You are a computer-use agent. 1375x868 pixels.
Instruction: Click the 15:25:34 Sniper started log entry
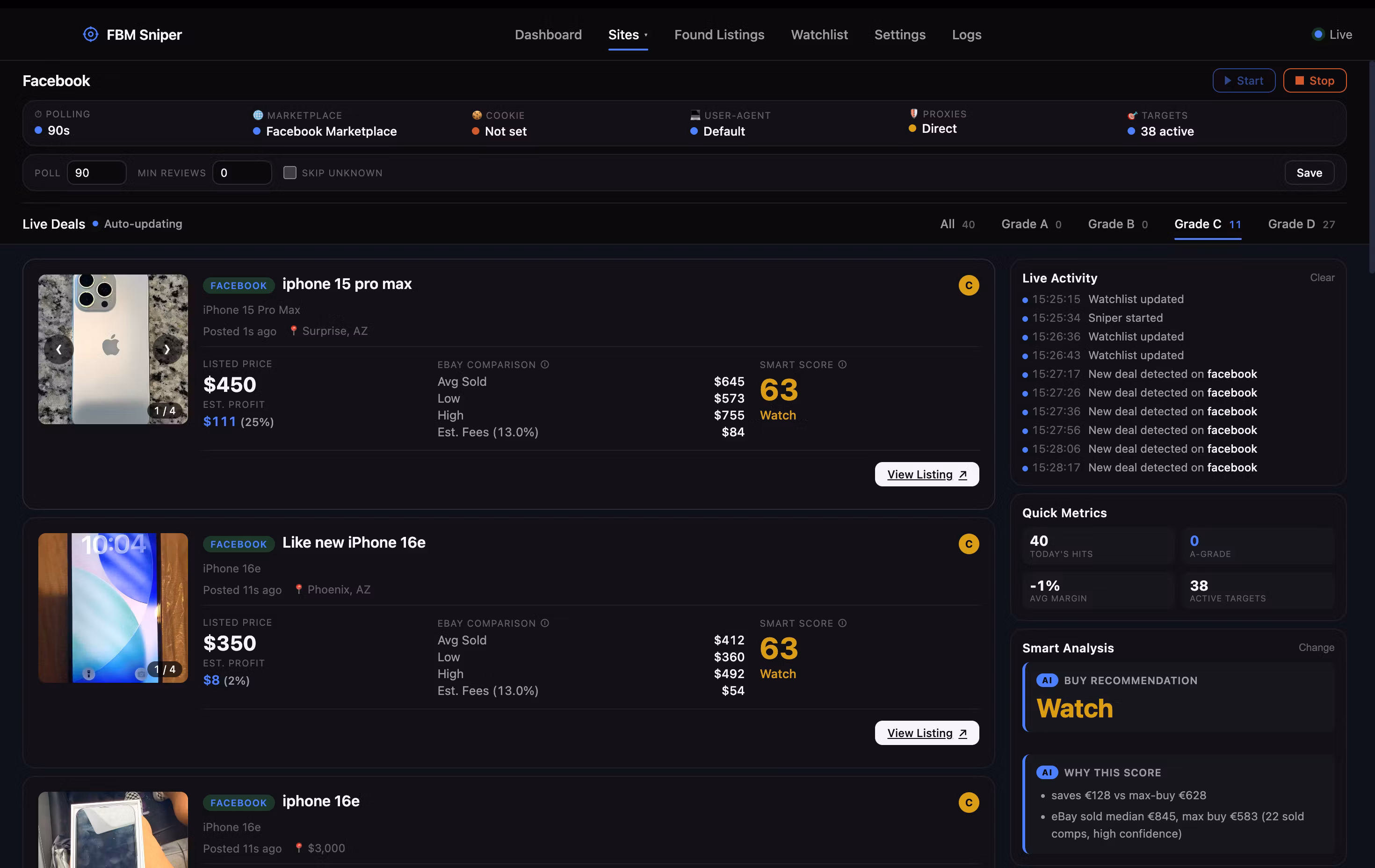[x=1093, y=318]
